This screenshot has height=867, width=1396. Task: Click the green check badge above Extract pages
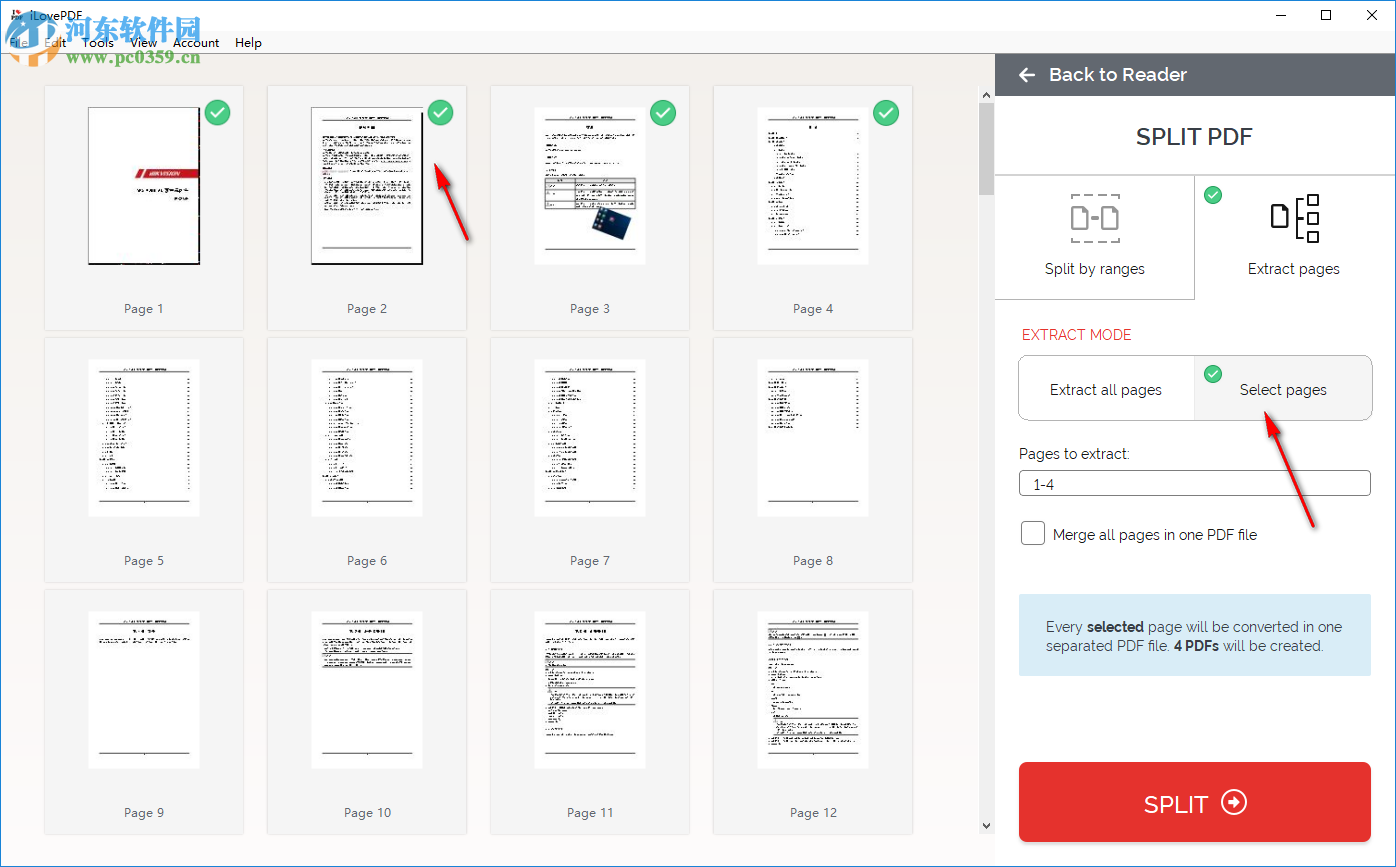[1213, 195]
